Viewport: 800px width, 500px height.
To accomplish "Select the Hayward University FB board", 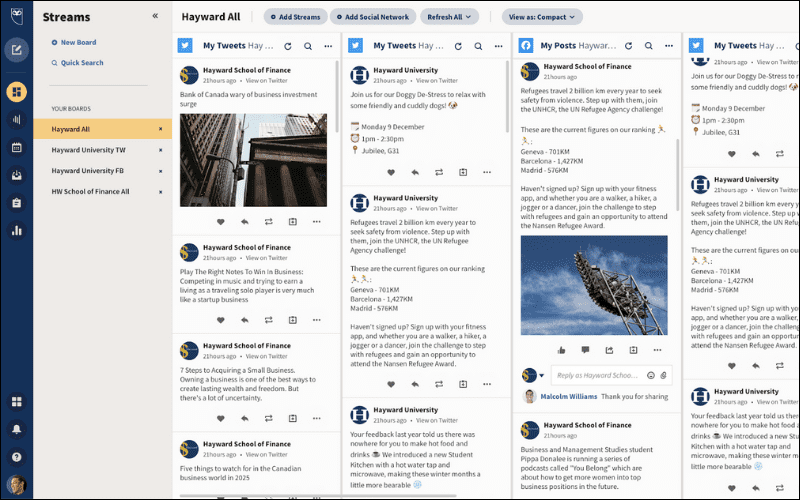I will coord(87,171).
